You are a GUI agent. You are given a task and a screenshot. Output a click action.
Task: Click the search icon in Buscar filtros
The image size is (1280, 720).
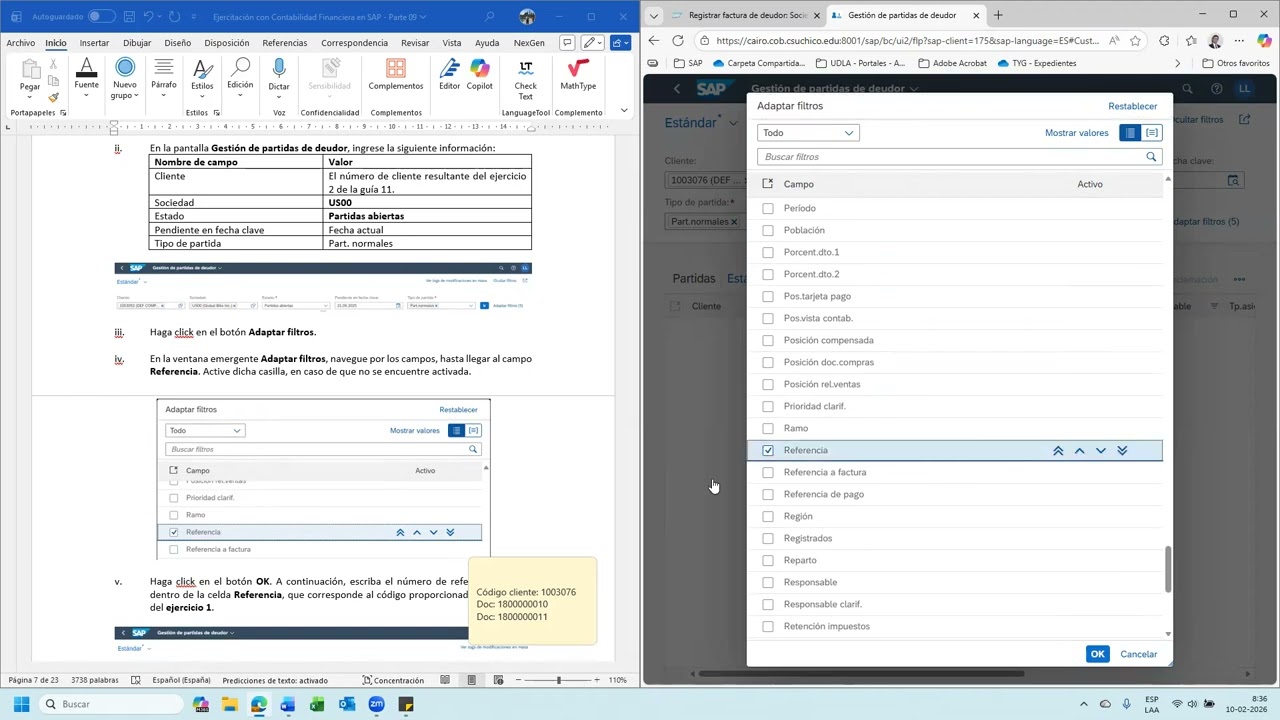coord(1151,157)
